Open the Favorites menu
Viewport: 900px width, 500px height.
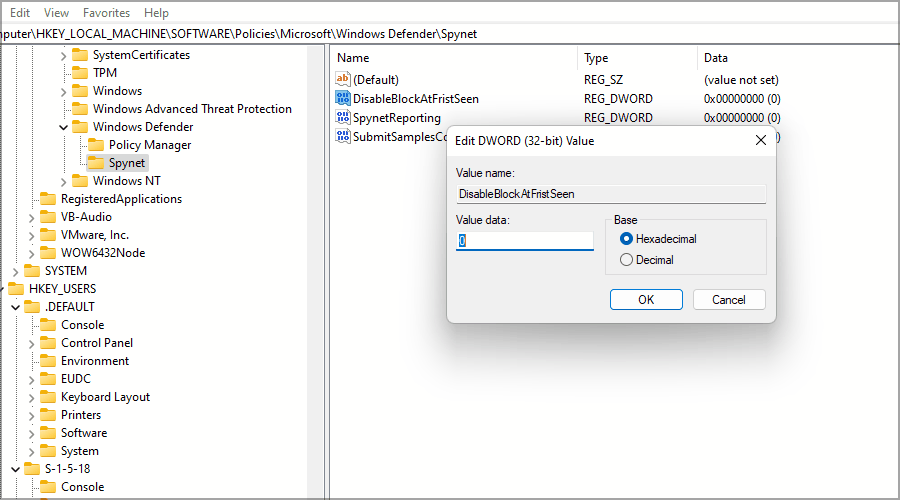106,13
